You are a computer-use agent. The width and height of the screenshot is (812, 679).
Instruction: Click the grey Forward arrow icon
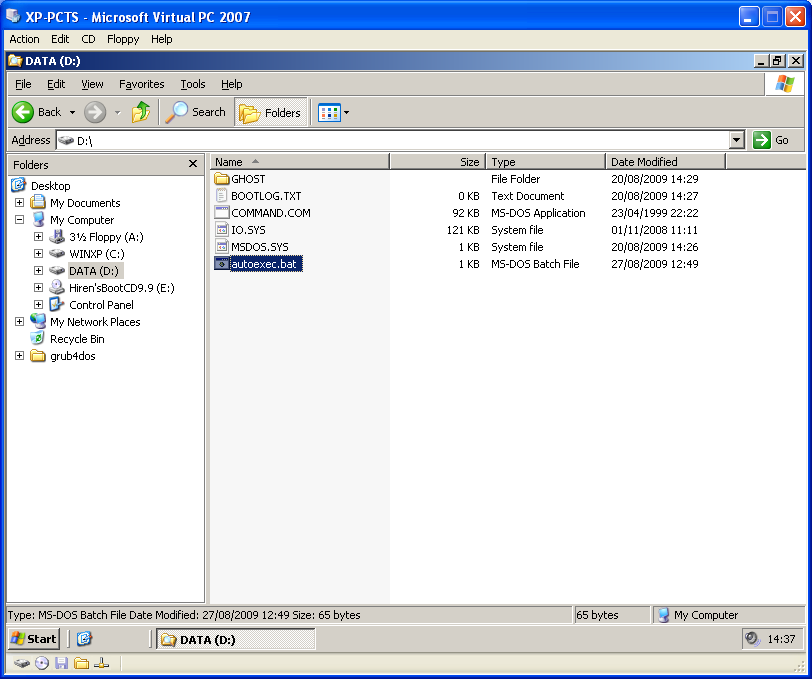[95, 112]
